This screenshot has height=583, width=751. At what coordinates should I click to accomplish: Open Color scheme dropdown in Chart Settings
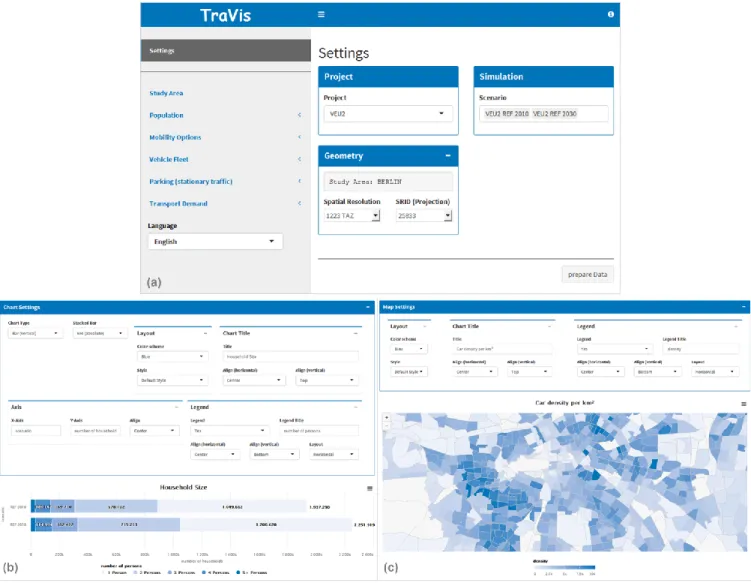[172, 356]
